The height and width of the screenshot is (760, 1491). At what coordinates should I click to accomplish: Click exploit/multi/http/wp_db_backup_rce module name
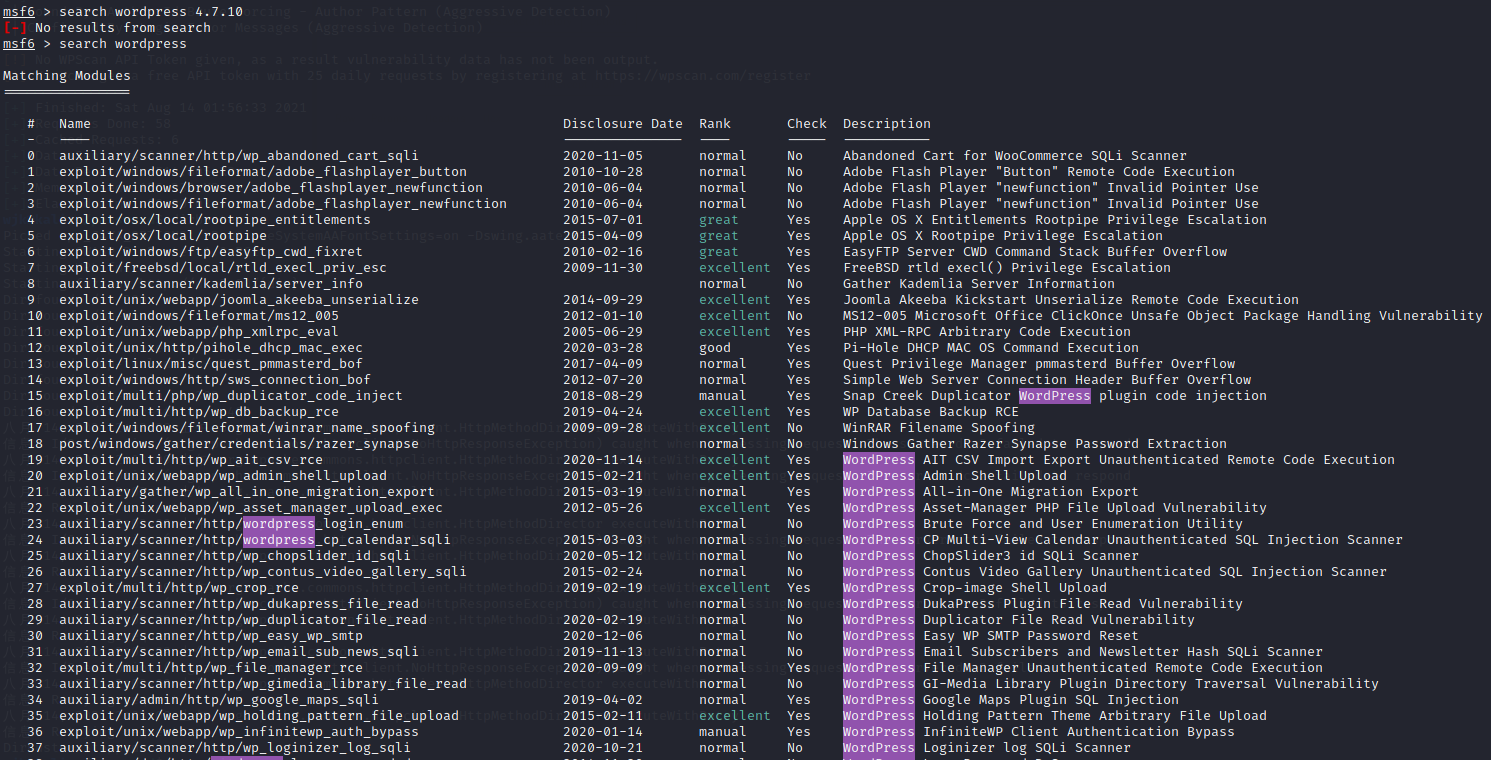199,412
